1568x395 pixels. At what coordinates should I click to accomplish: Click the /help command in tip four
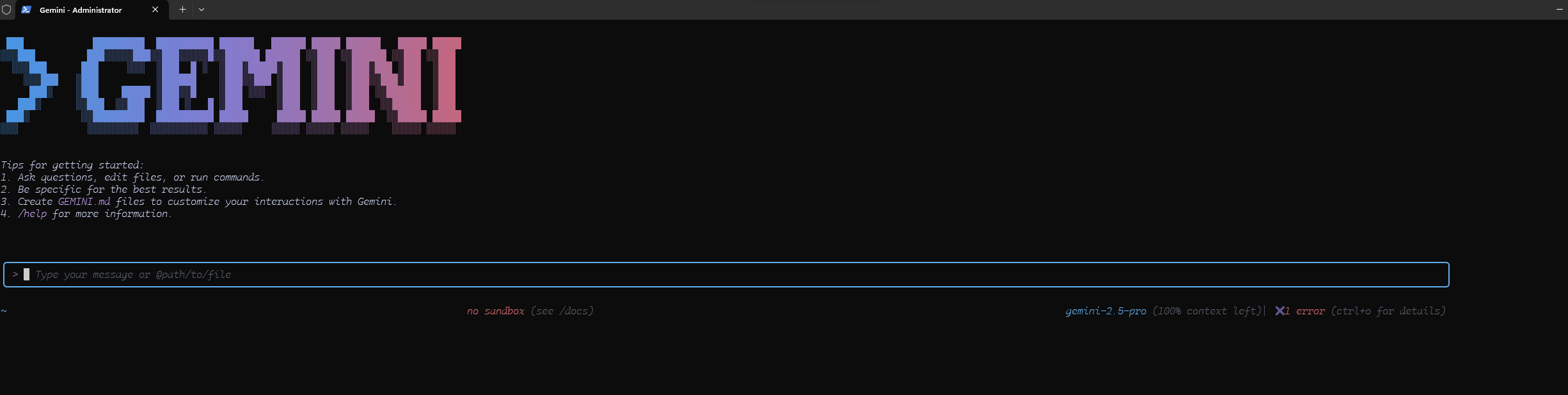pyautogui.click(x=32, y=214)
